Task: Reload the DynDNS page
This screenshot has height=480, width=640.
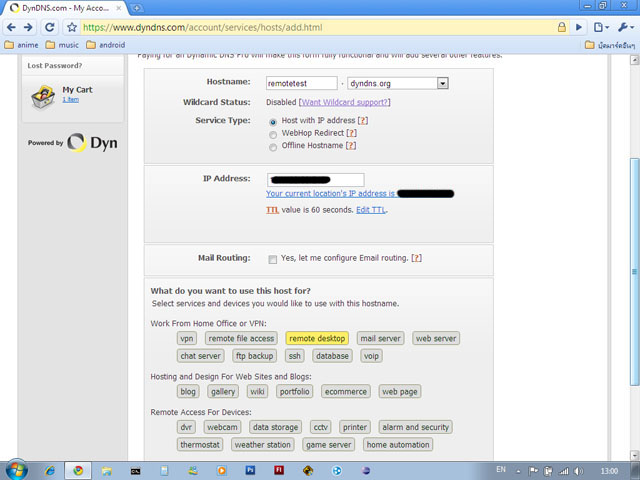Action: tap(49, 27)
